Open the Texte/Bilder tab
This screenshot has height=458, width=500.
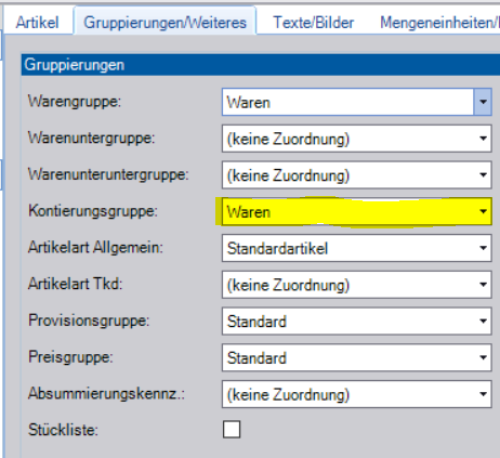[x=313, y=23]
